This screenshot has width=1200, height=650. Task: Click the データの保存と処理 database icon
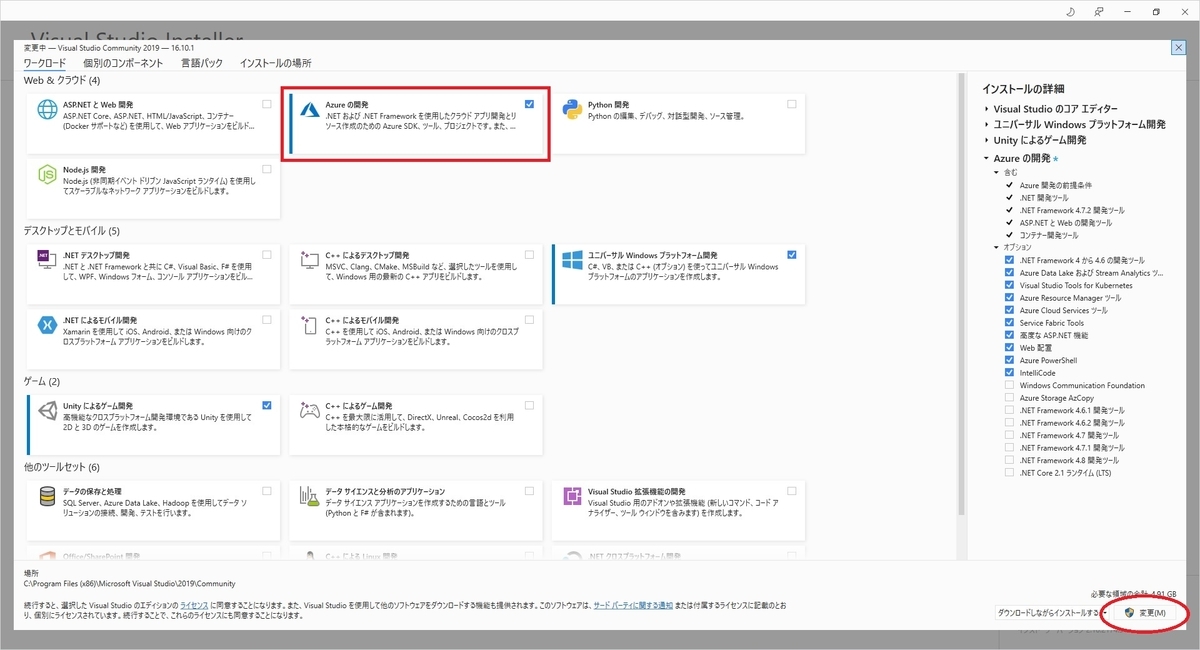[47, 497]
